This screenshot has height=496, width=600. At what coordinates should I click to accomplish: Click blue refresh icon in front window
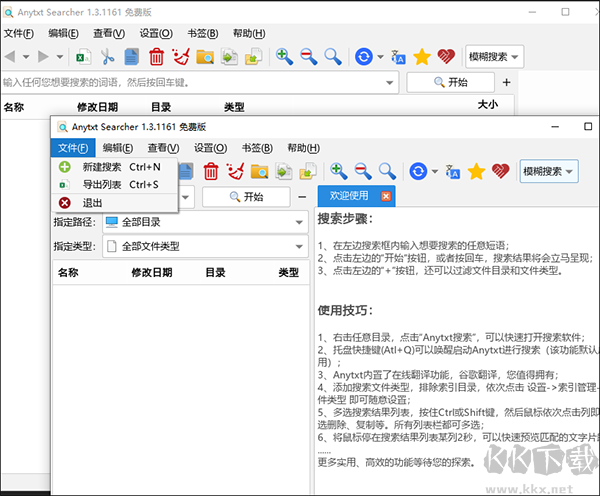(418, 171)
